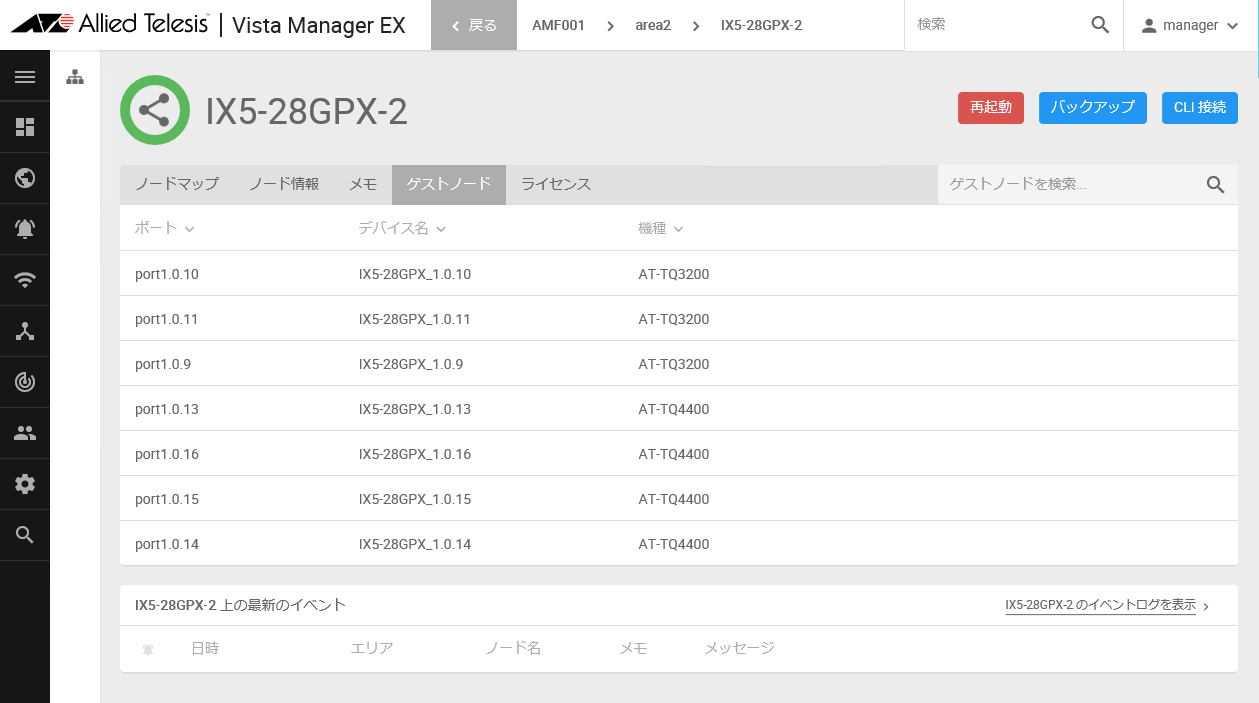Click the ノード名 event column header
This screenshot has width=1259, height=703.
tap(513, 648)
